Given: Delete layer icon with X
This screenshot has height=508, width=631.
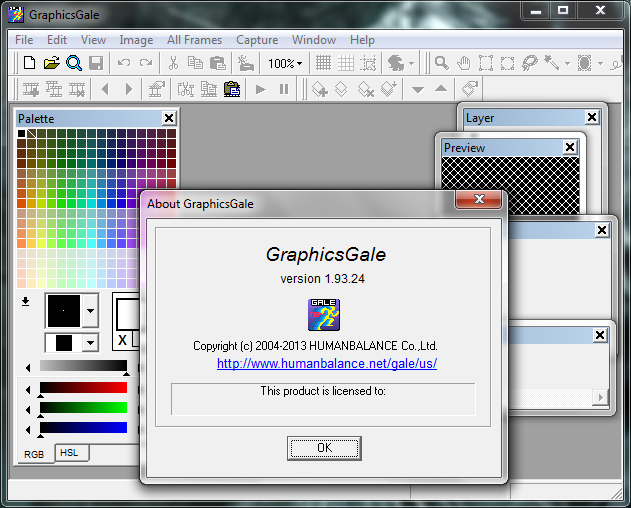Looking at the screenshot, I should (366, 89).
